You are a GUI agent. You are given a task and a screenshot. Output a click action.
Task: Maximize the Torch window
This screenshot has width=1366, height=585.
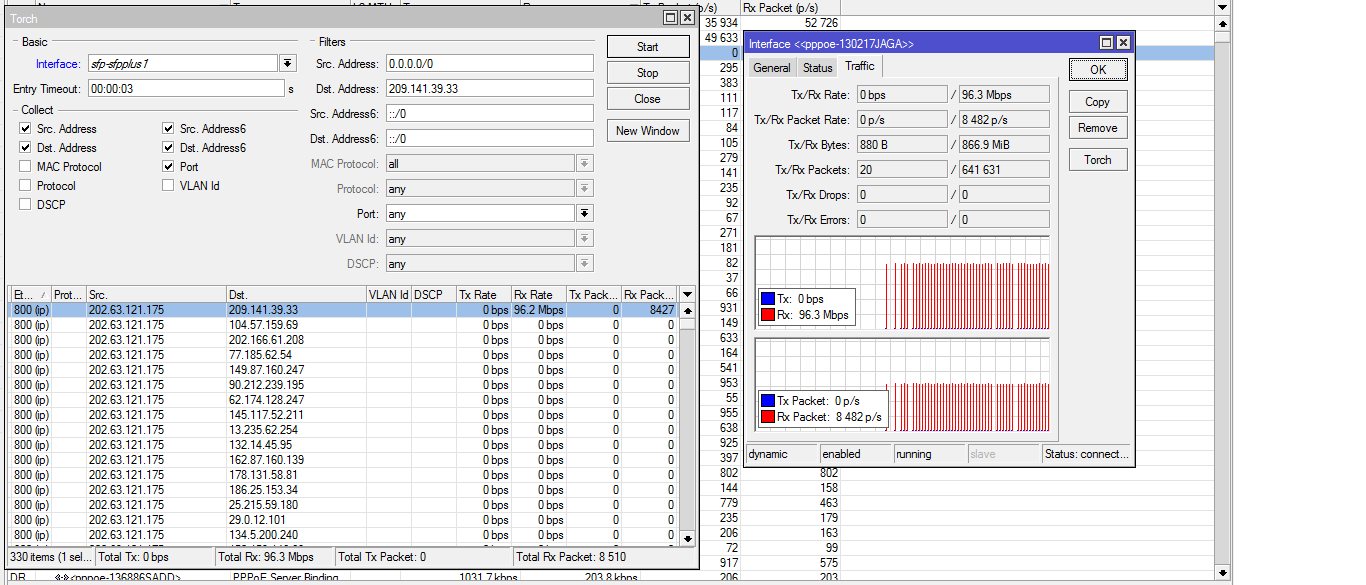click(670, 18)
